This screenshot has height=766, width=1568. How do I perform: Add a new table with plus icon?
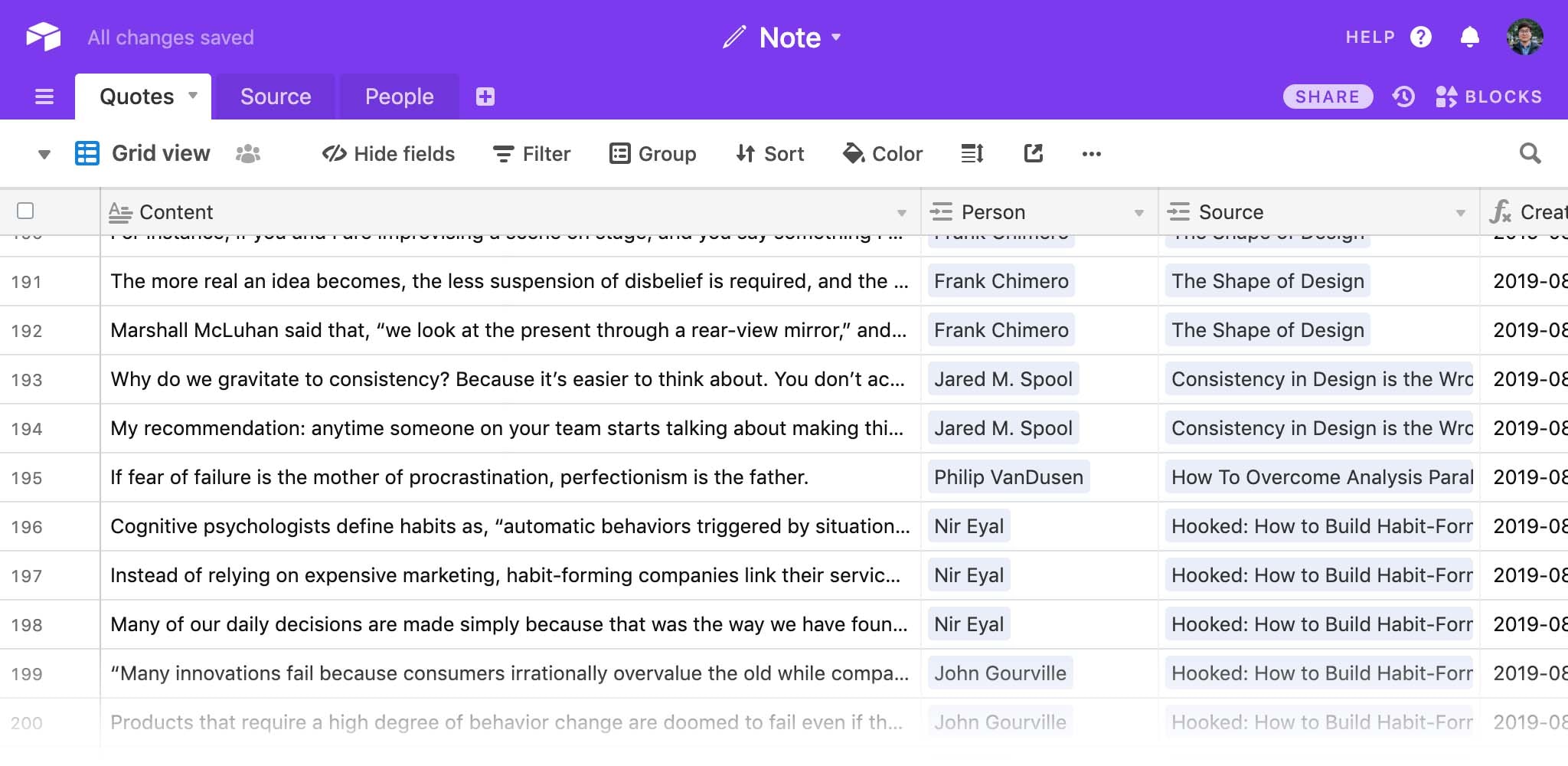tap(485, 97)
